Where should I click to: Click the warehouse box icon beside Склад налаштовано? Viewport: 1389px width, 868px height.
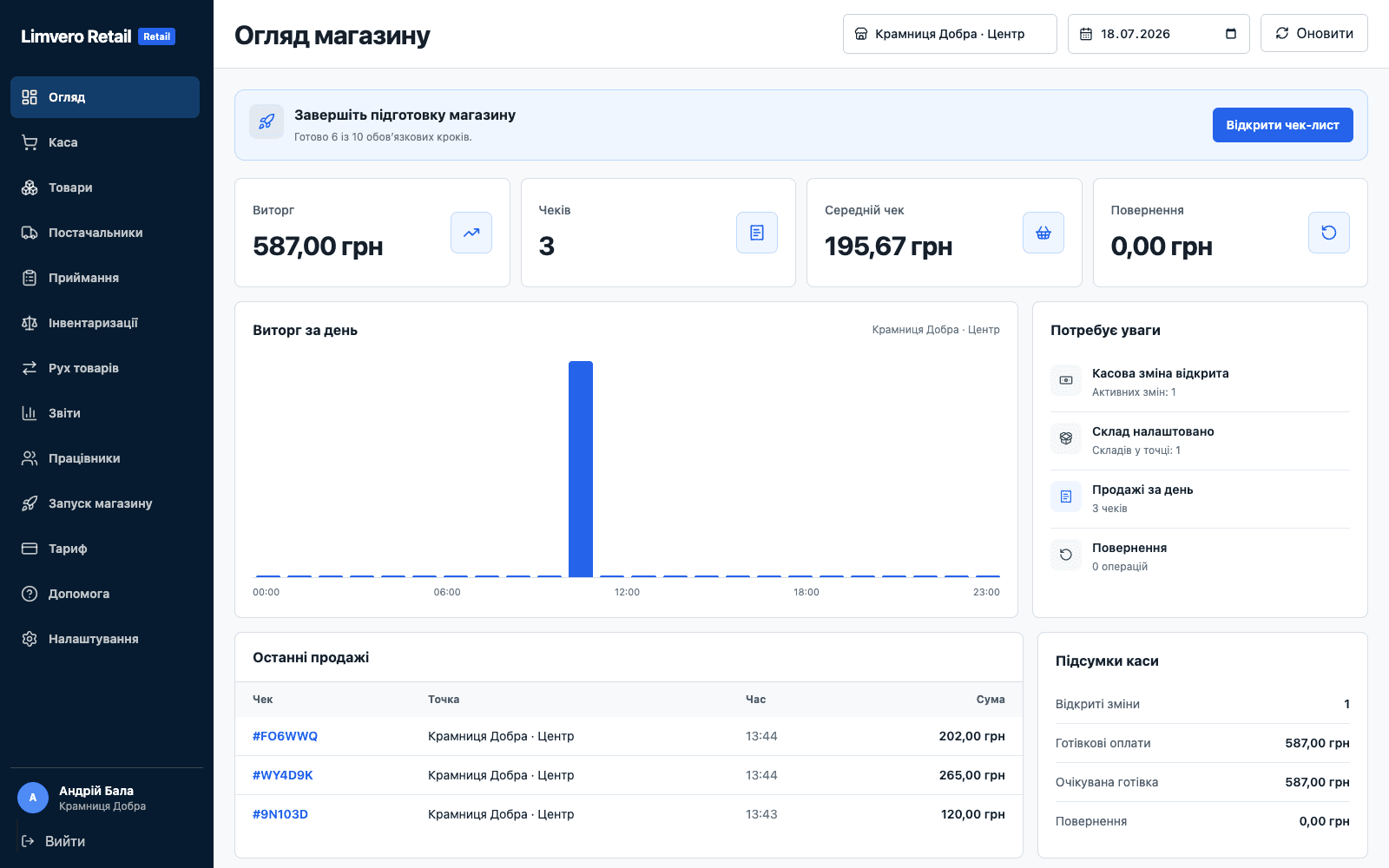click(1066, 438)
